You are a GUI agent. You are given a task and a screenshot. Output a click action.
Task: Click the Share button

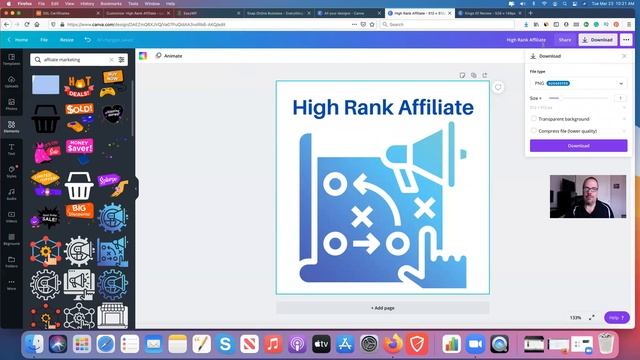point(565,40)
